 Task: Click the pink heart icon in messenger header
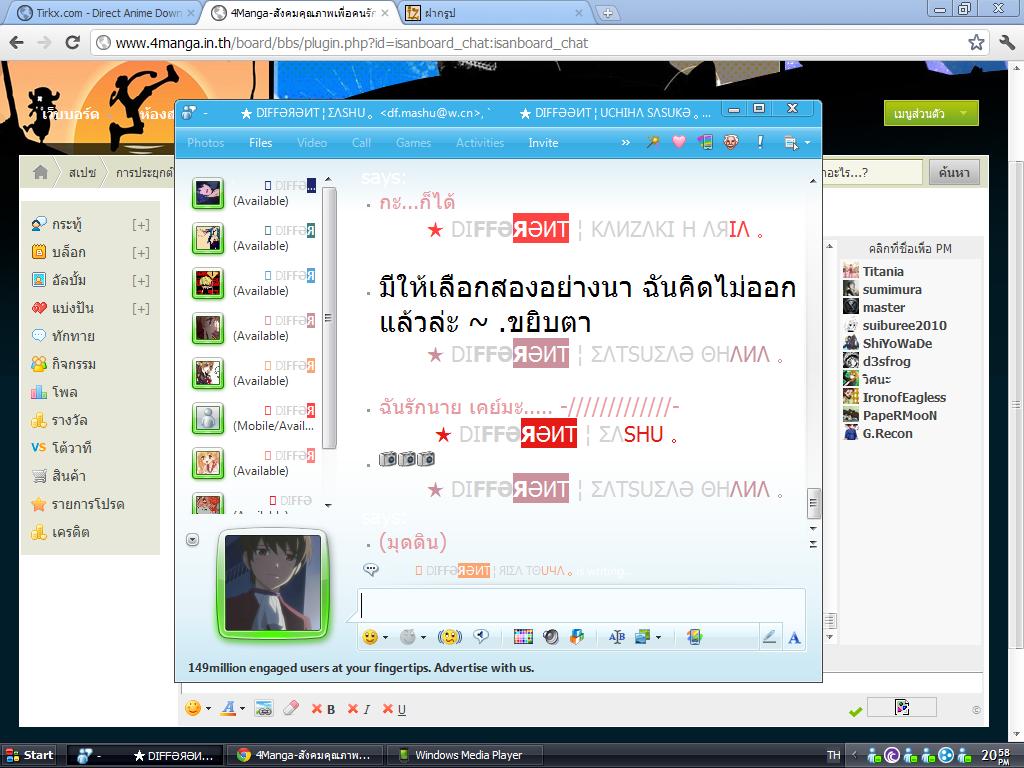(x=679, y=142)
